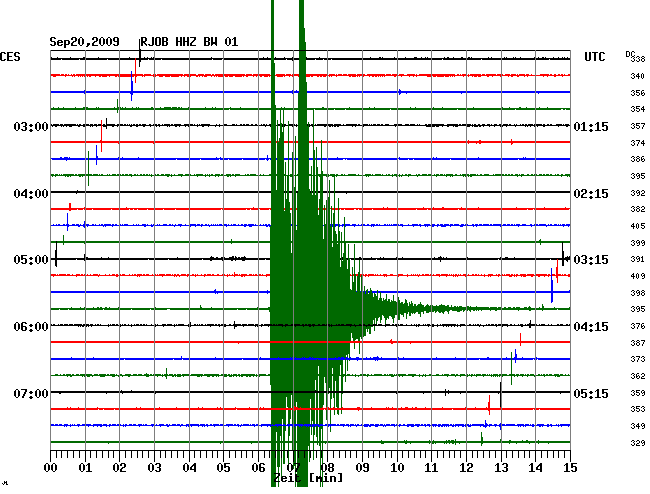The width and height of the screenshot is (650, 494).
Task: Click the DC offset value 357
Action: click(638, 126)
